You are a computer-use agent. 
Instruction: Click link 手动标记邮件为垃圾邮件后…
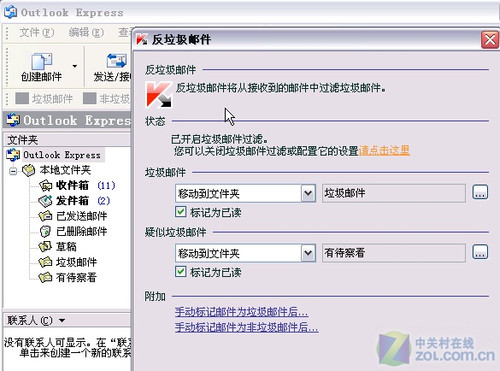tap(241, 312)
